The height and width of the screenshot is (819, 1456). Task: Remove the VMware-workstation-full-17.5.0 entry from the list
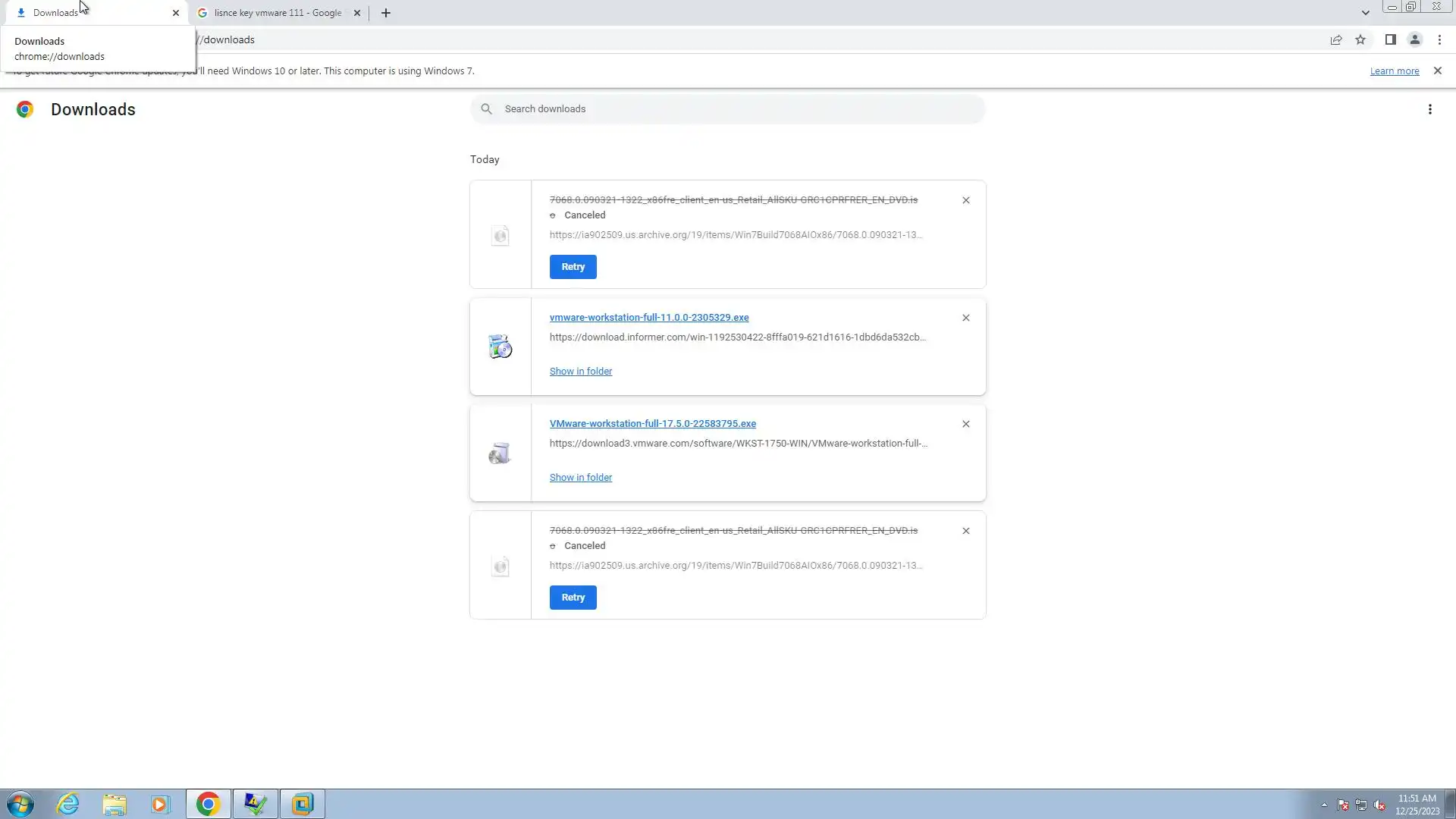point(965,424)
